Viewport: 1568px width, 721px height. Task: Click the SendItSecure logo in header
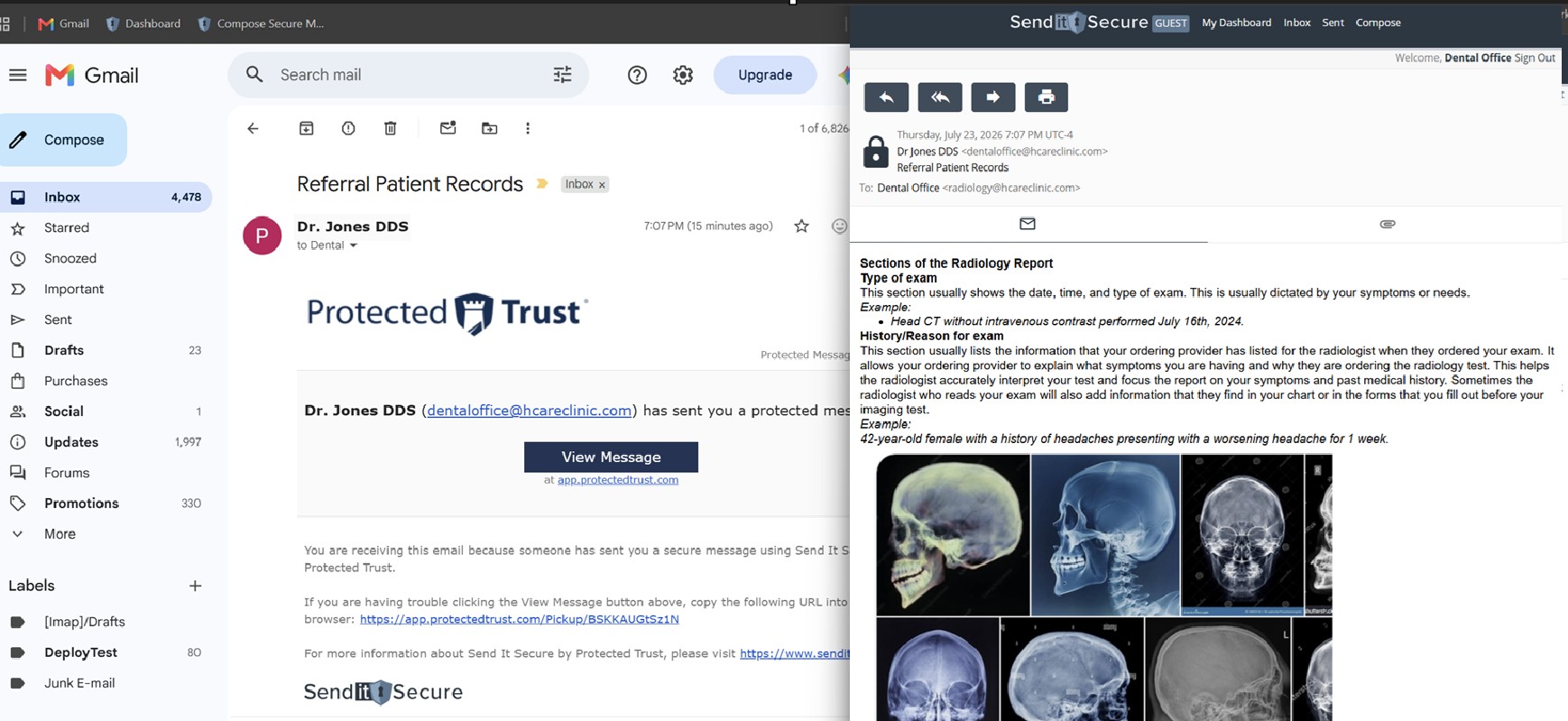tap(1079, 23)
